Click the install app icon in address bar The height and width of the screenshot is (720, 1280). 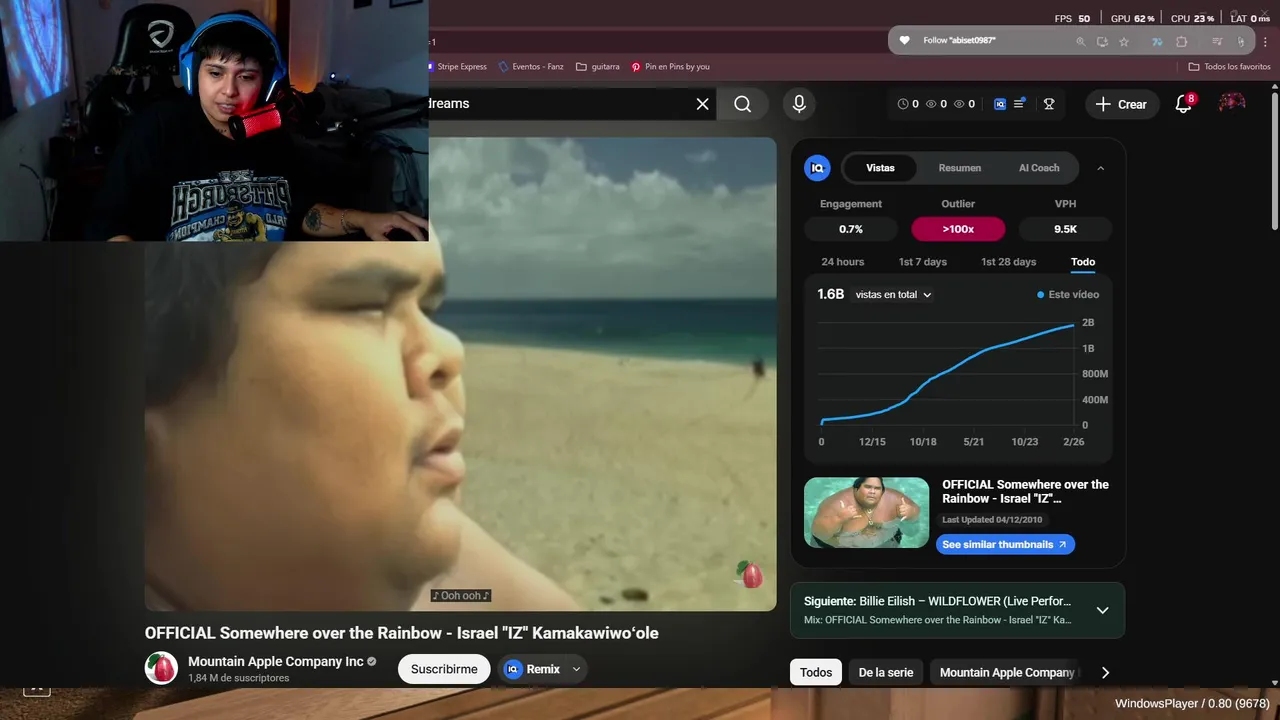coord(1102,42)
